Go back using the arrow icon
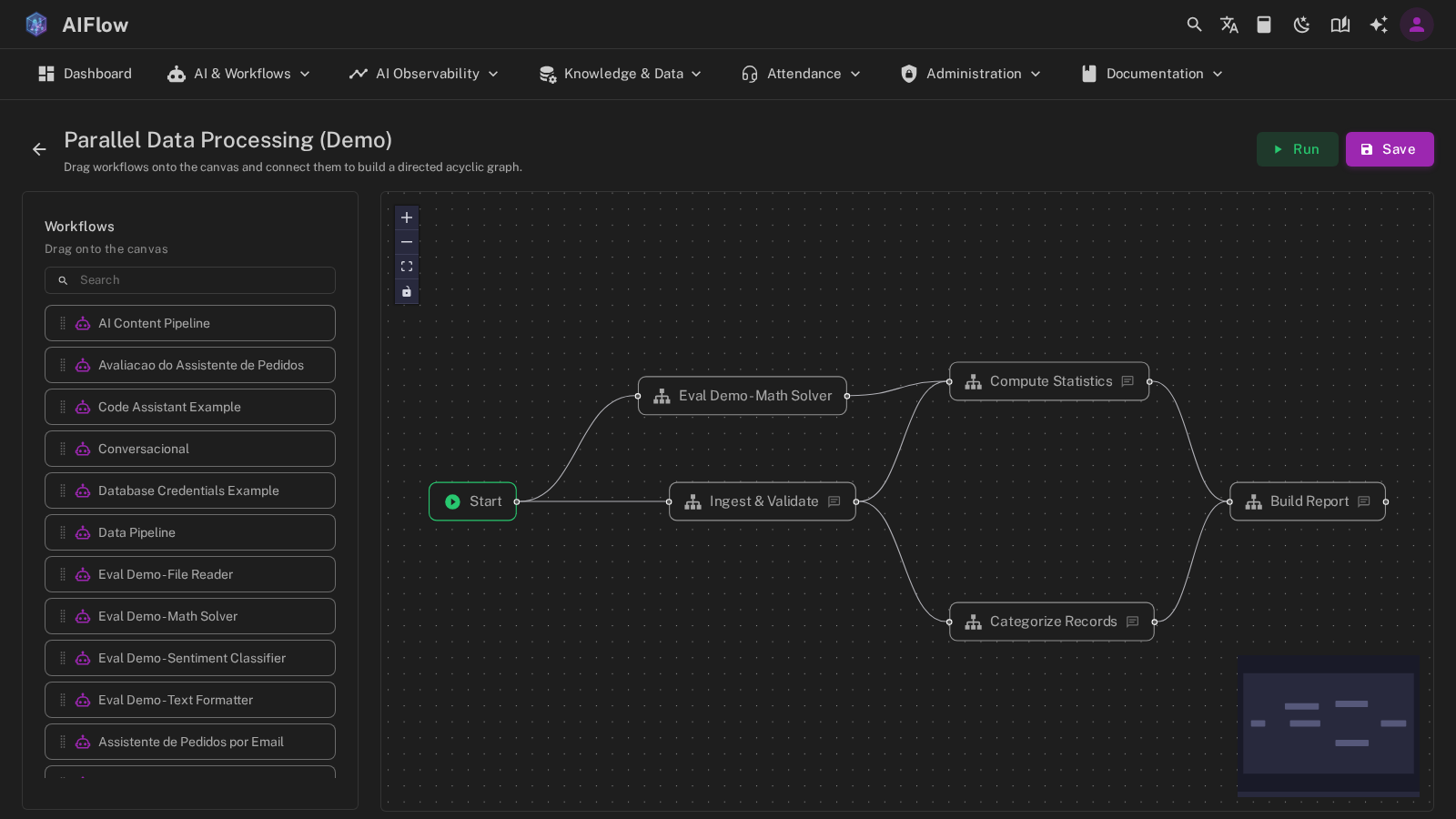This screenshot has height=819, width=1456. coord(39,149)
